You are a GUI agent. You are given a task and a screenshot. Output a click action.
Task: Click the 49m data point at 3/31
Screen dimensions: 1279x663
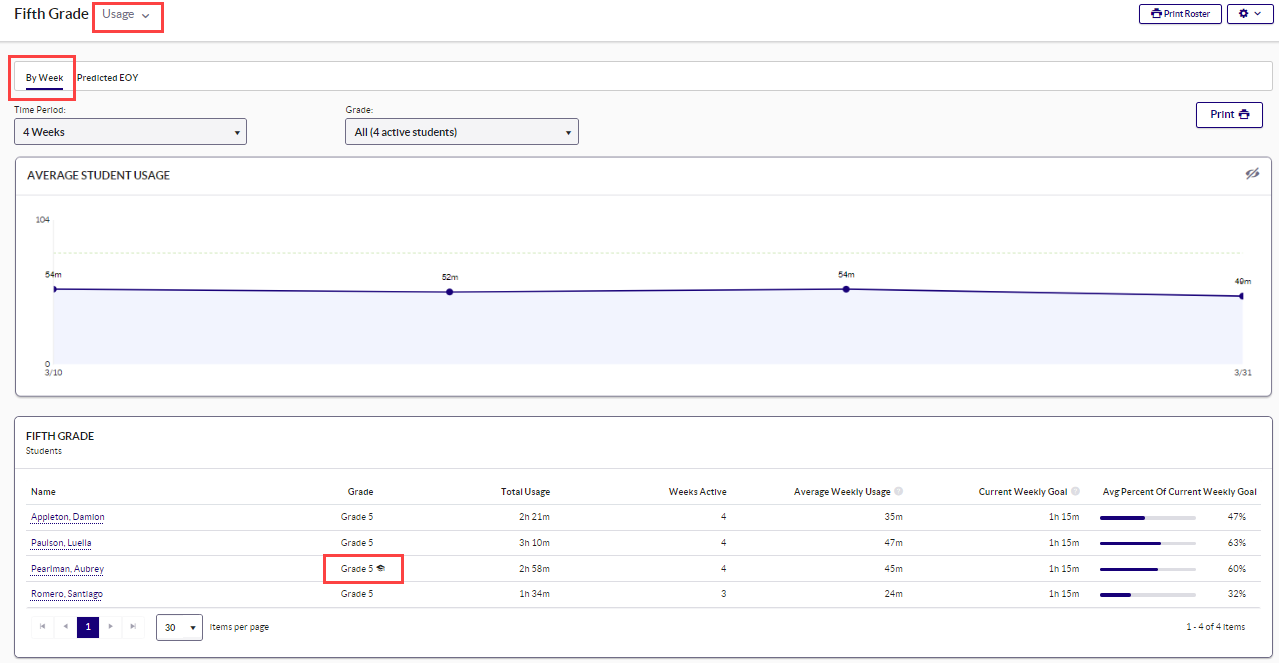tap(1242, 296)
